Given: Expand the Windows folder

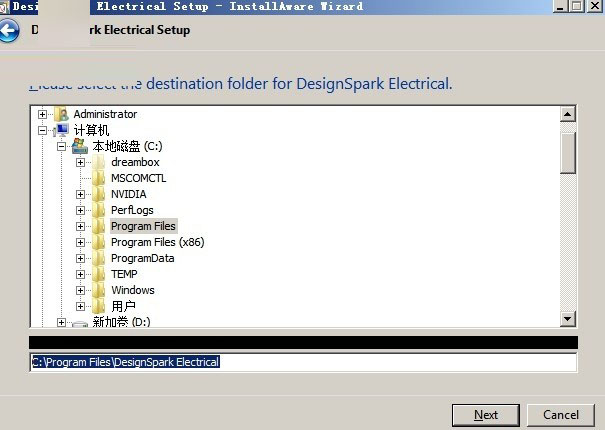Looking at the screenshot, I should tap(80, 291).
